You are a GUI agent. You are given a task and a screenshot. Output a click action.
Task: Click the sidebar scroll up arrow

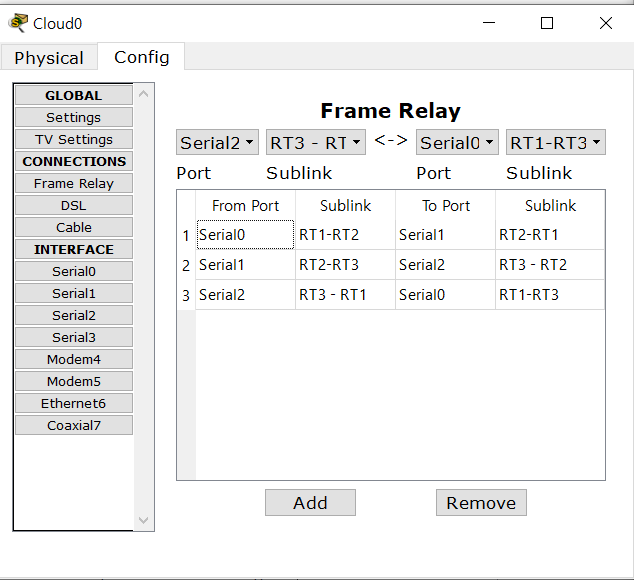pos(144,94)
